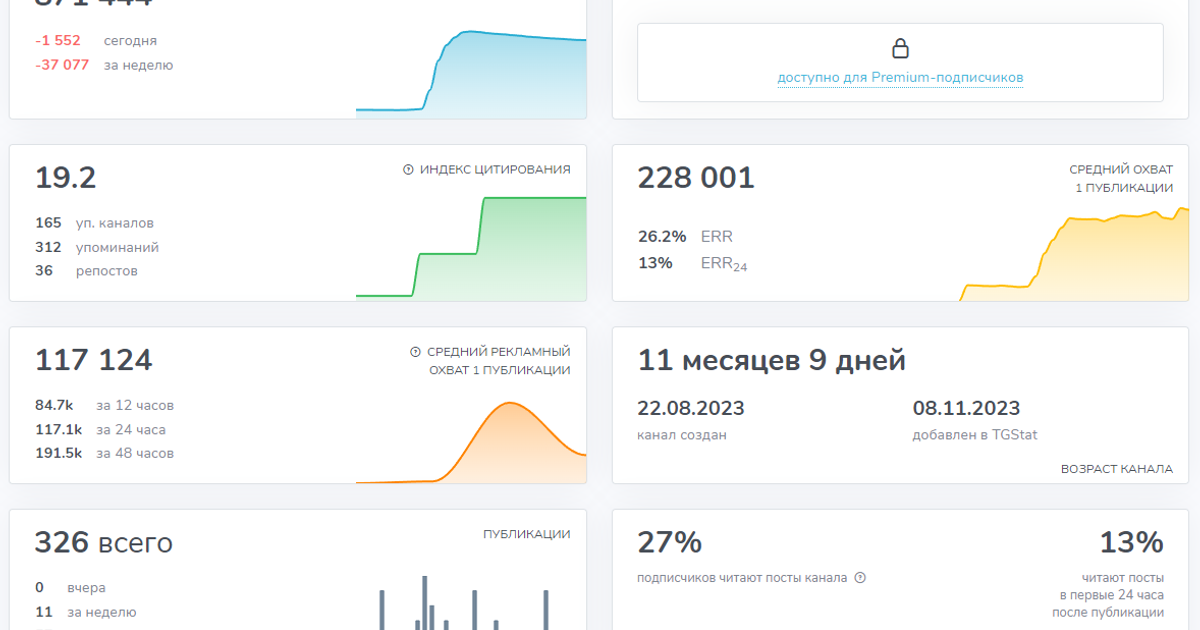Click the 'СРЕДНИЙ ОХВАТ 1 ПУБЛИКАЦИИ' label

[1121, 179]
